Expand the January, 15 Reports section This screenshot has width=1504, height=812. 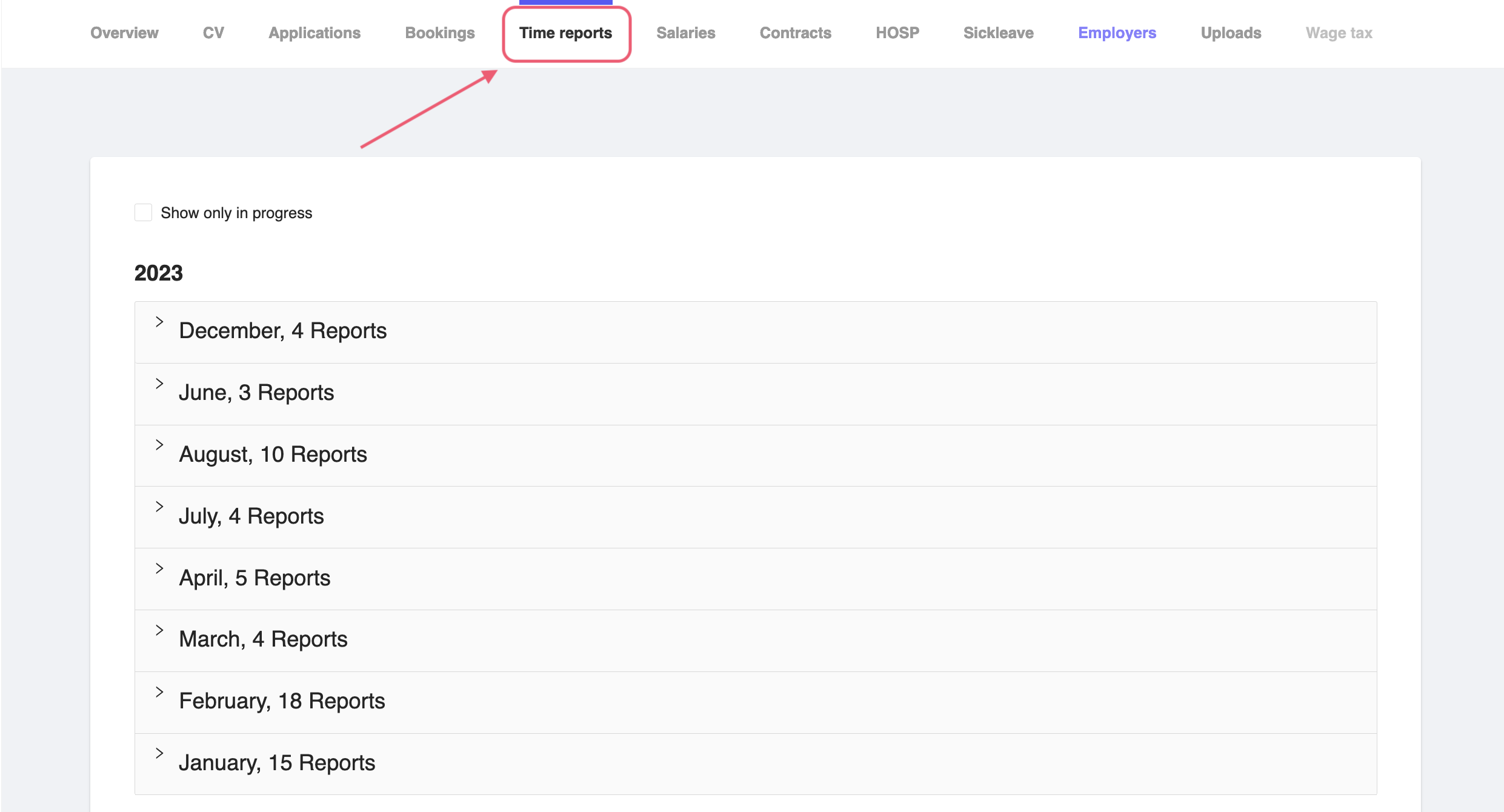click(x=277, y=763)
